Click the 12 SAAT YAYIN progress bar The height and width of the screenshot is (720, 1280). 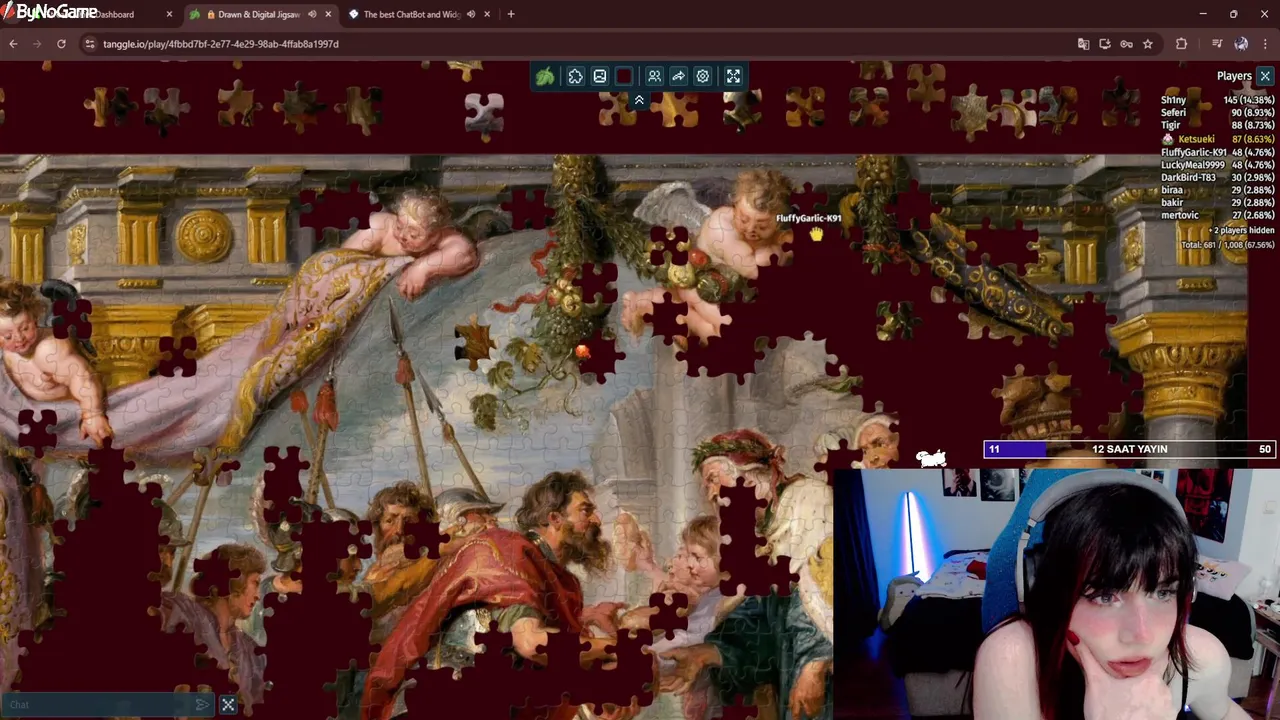click(1129, 449)
